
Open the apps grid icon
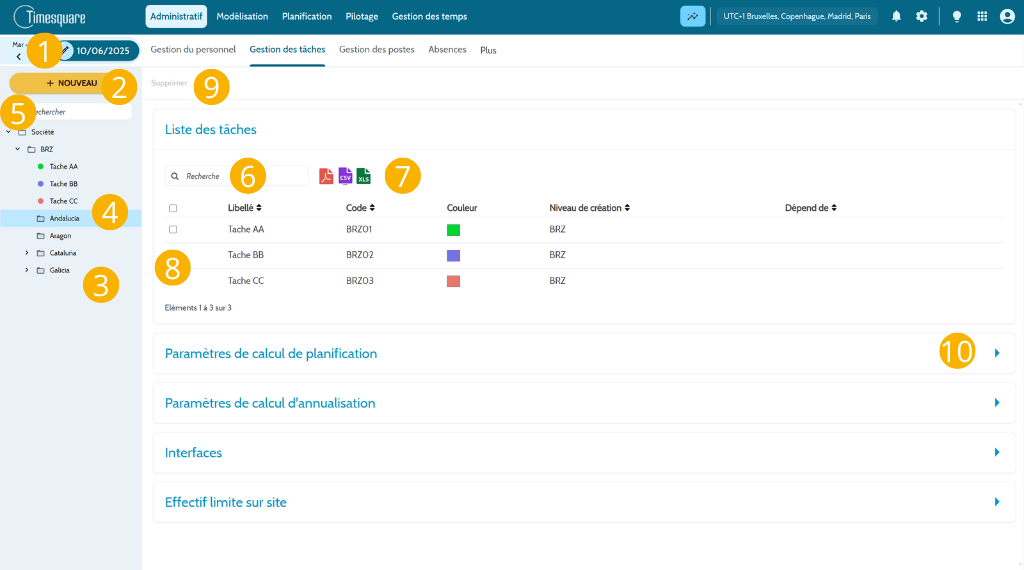(982, 16)
